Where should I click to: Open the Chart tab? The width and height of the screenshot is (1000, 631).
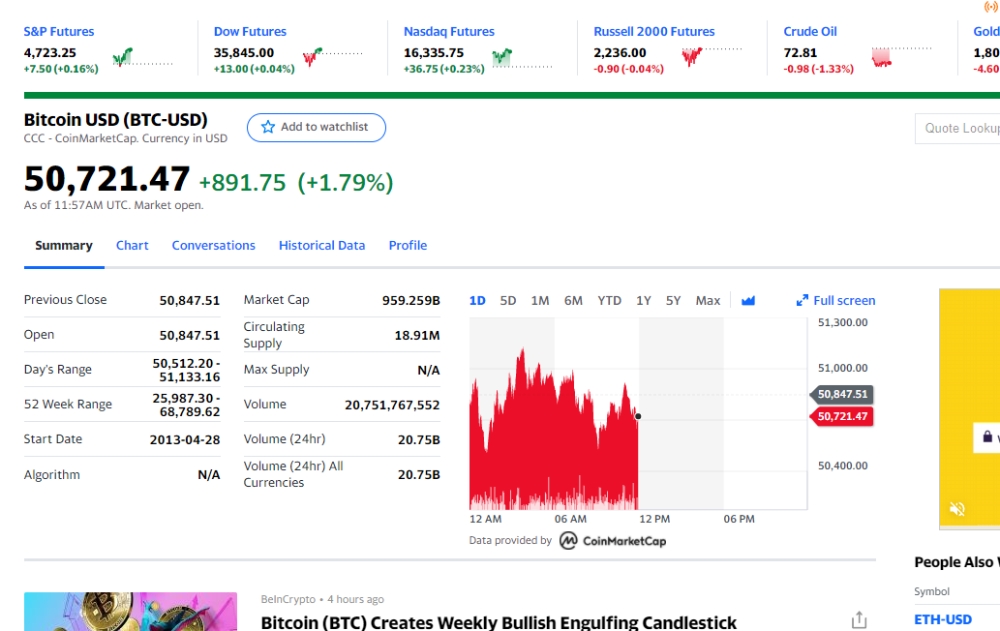(132, 246)
